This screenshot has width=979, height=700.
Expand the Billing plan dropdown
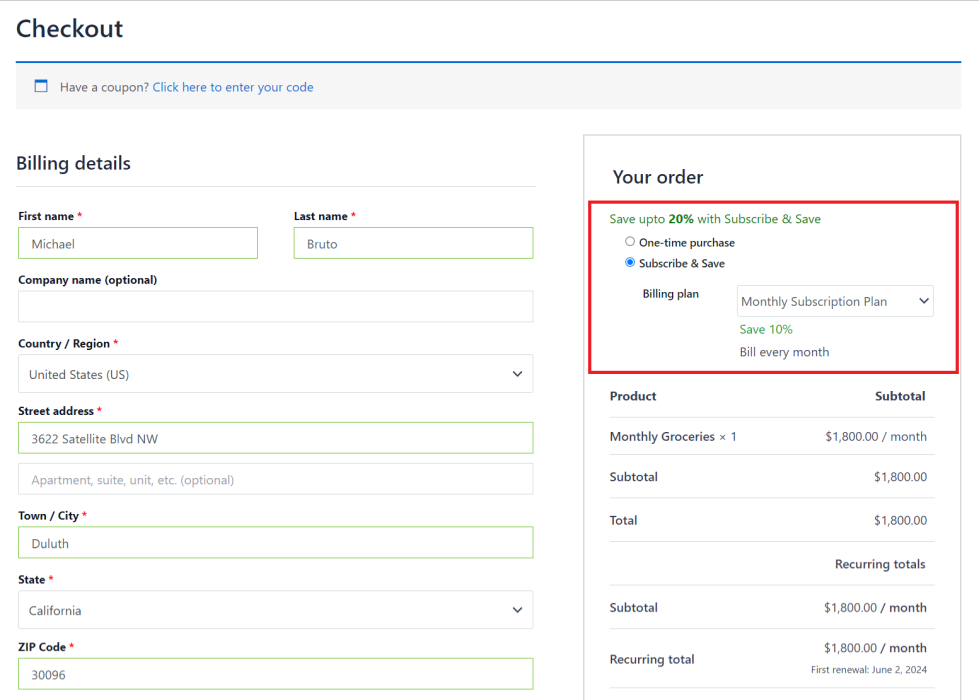tap(835, 301)
